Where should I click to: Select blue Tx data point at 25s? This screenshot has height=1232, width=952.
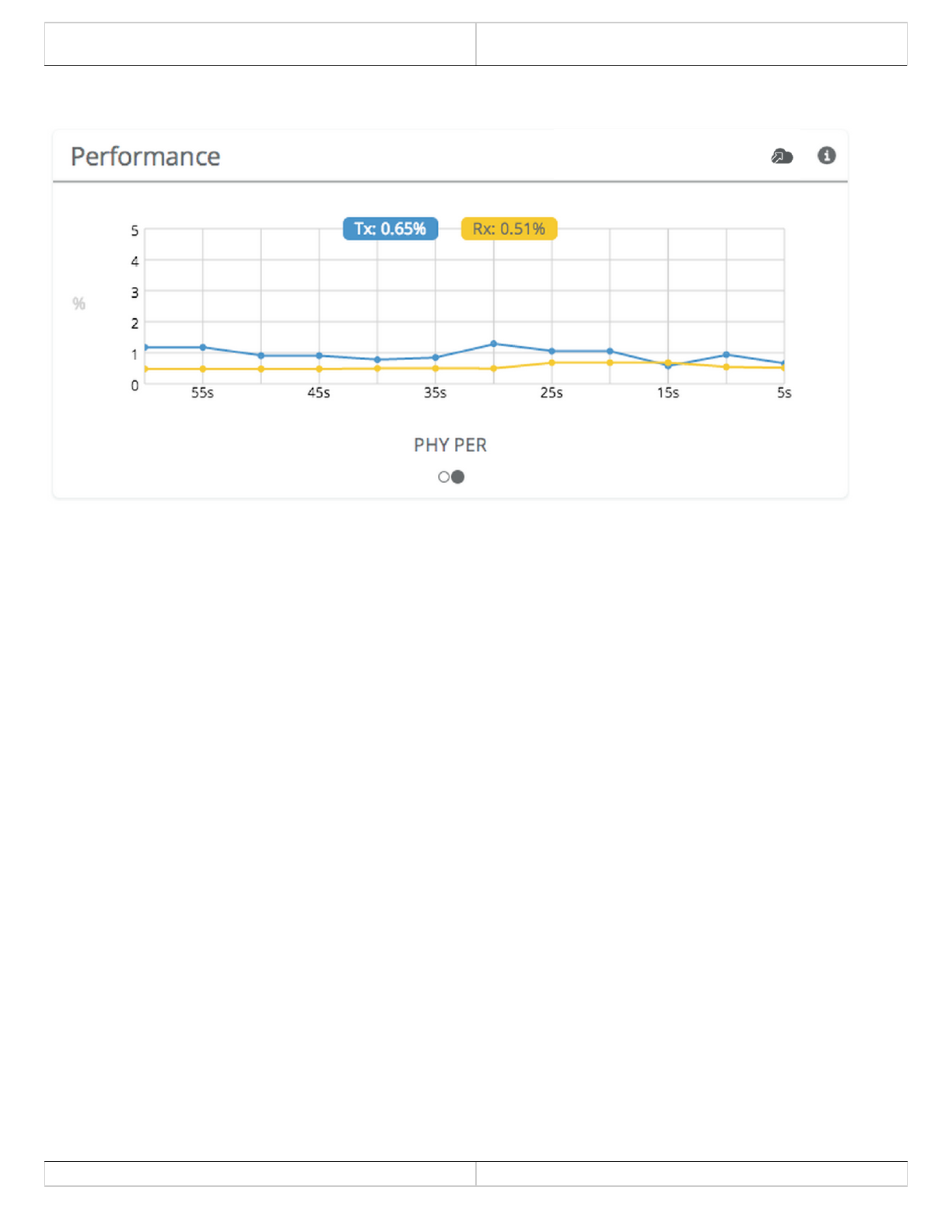coord(551,351)
